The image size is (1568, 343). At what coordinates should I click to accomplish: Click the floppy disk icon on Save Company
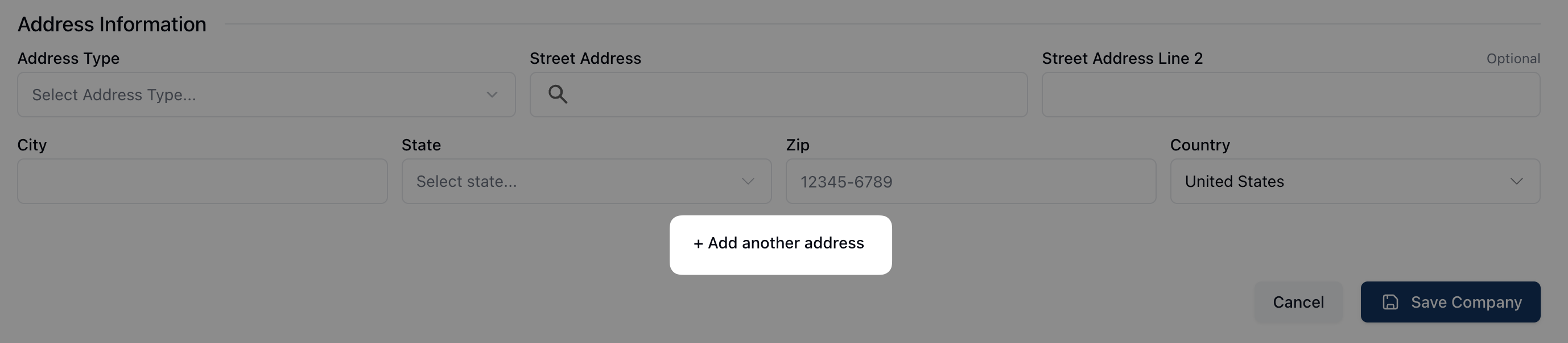pyautogui.click(x=1390, y=302)
